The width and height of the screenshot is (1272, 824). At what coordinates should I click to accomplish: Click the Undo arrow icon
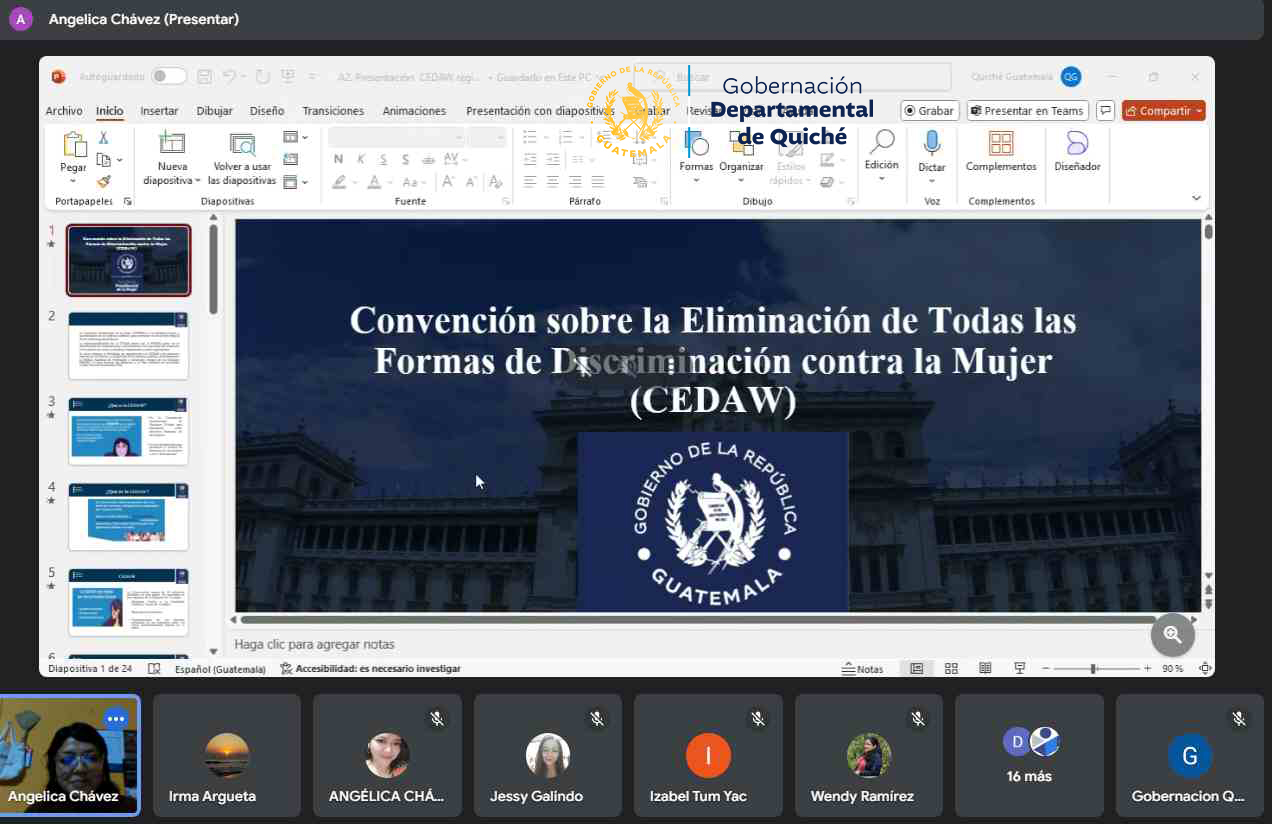[229, 76]
